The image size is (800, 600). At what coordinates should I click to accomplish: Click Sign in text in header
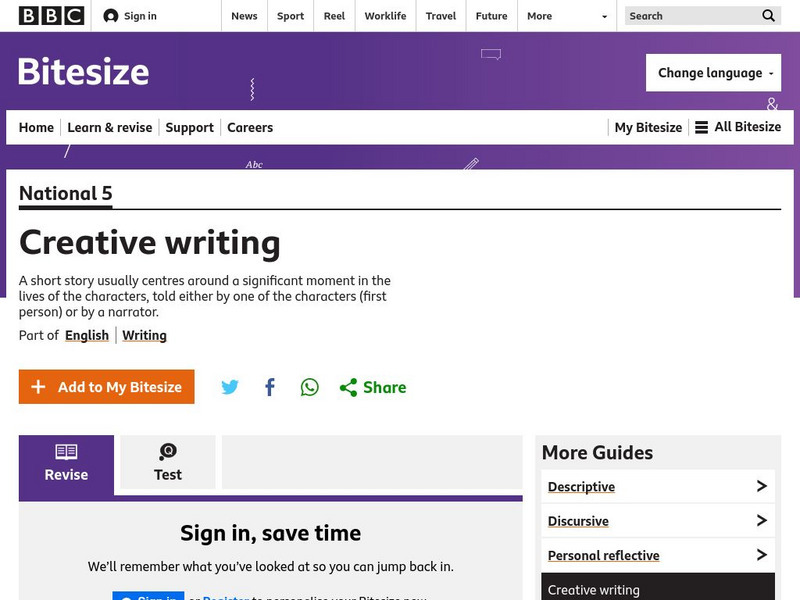click(140, 16)
